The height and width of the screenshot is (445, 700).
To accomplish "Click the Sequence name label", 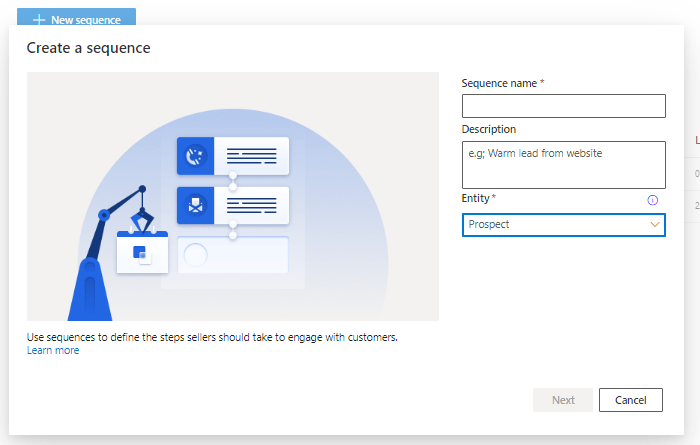I will 499,83.
